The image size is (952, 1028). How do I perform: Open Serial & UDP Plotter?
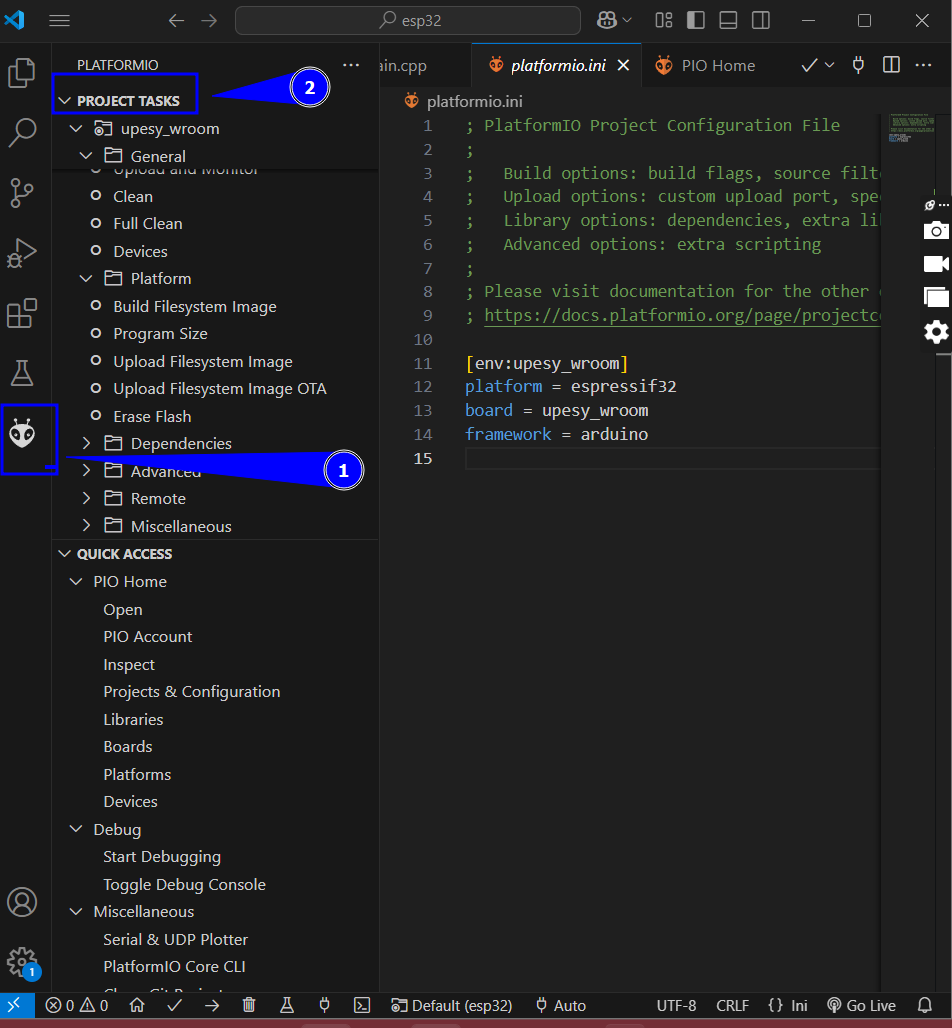click(176, 939)
